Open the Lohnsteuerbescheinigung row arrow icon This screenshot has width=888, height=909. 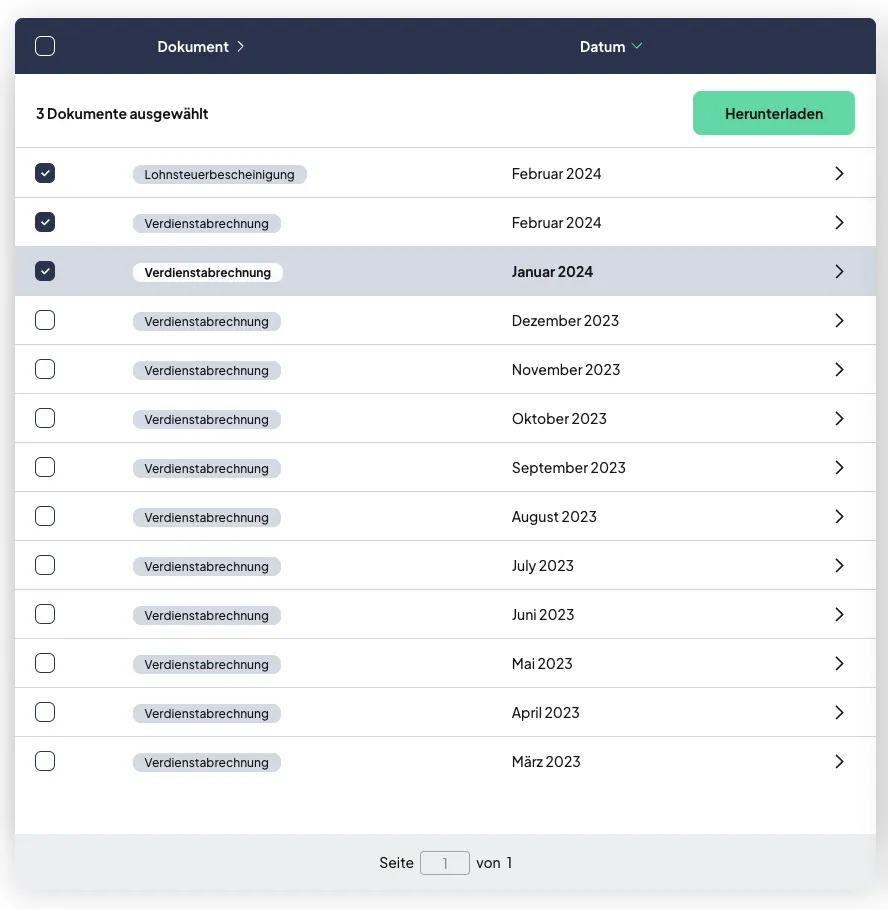pyautogui.click(x=839, y=174)
